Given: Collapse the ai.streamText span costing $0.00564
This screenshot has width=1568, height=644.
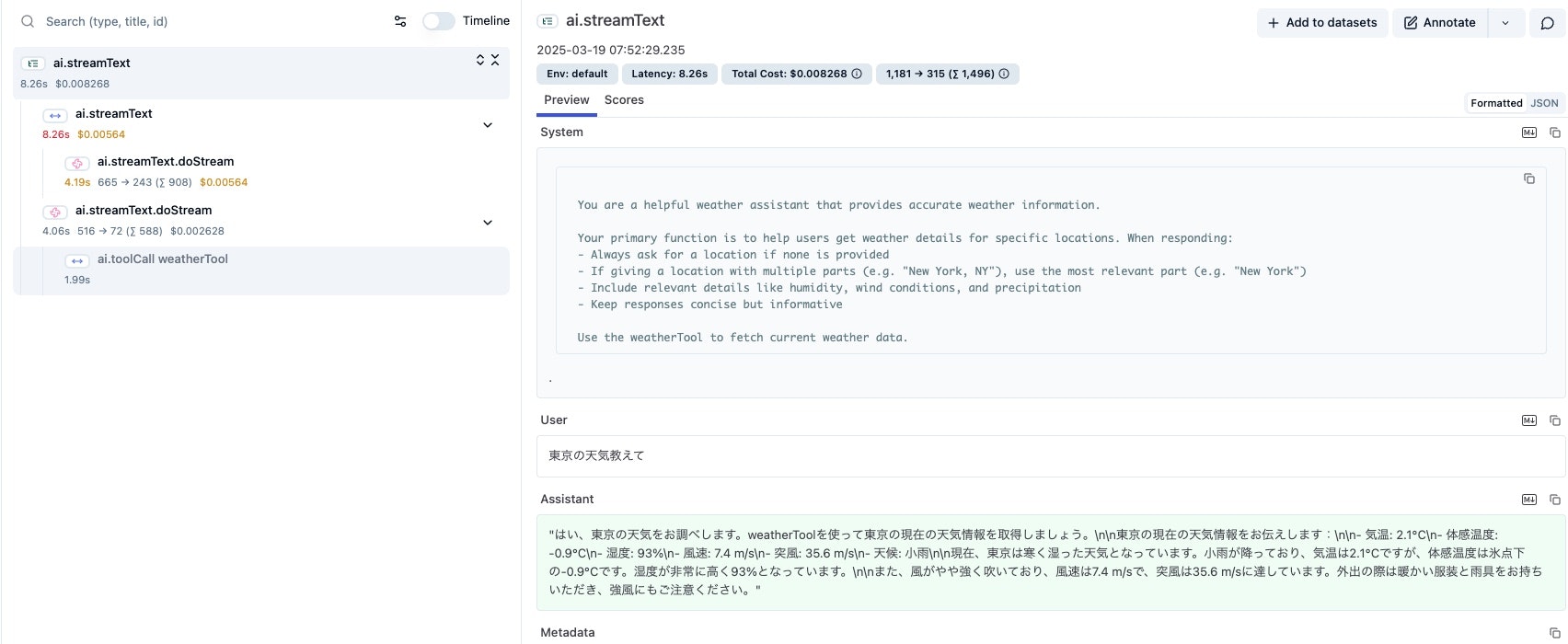Looking at the screenshot, I should click(x=488, y=125).
